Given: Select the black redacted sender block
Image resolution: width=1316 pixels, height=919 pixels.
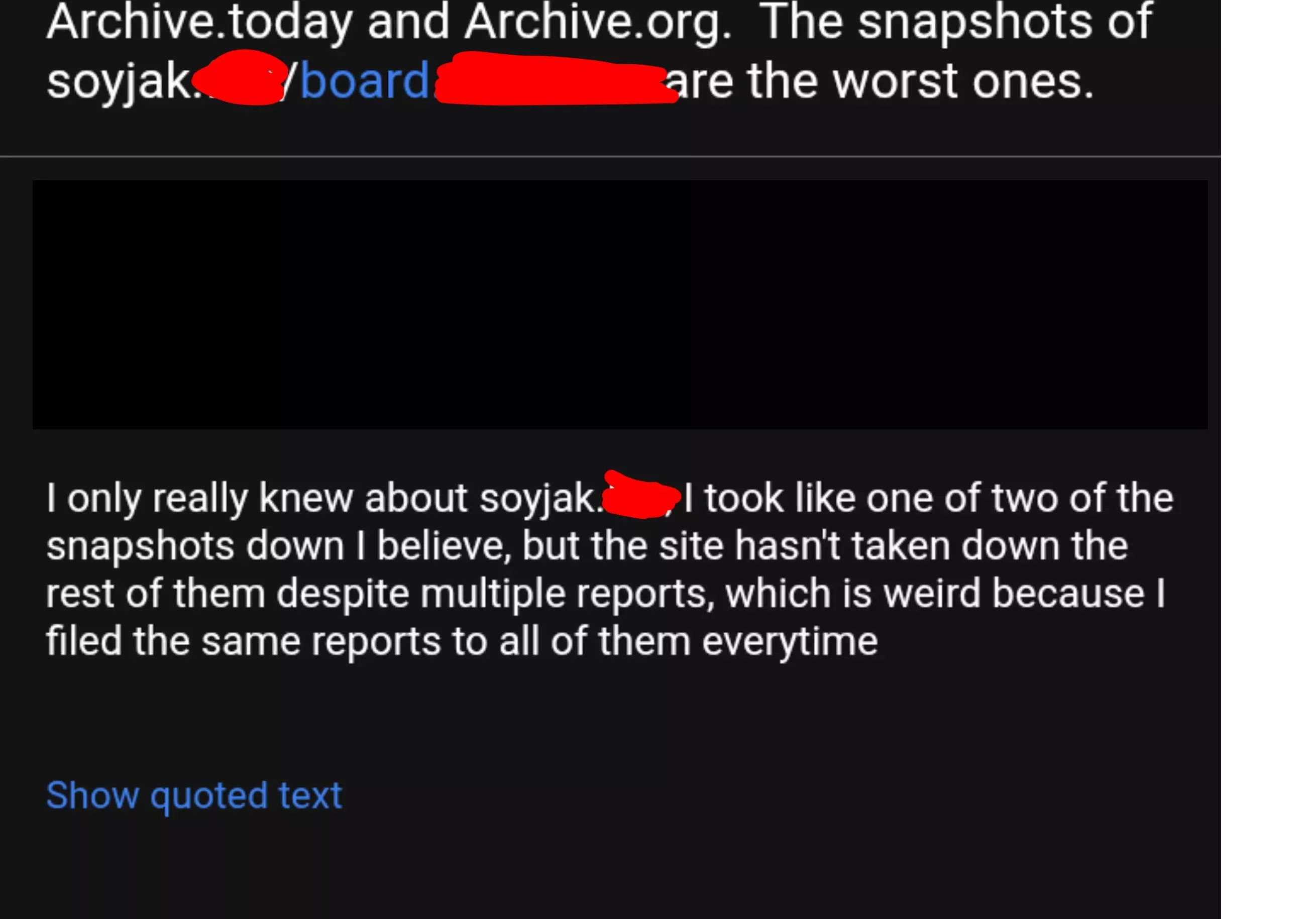Looking at the screenshot, I should click(x=620, y=305).
